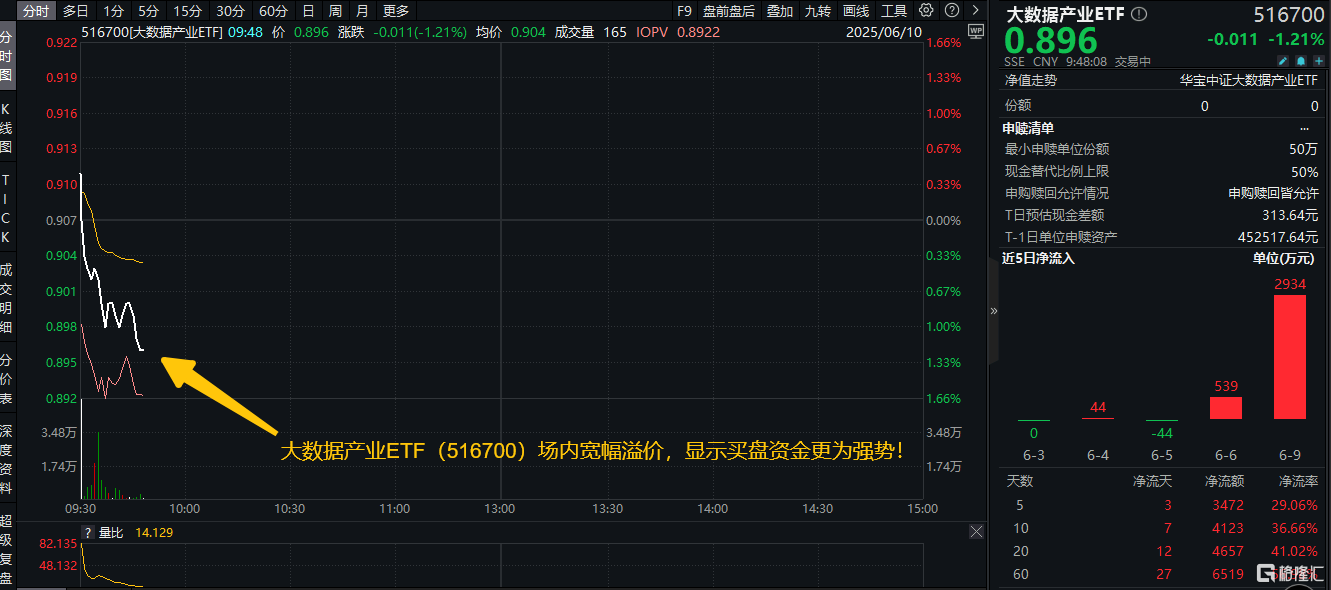Viewport: 1331px width, 590px height.
Task: Click the 6519 net flow amount cell
Action: coord(1228,574)
